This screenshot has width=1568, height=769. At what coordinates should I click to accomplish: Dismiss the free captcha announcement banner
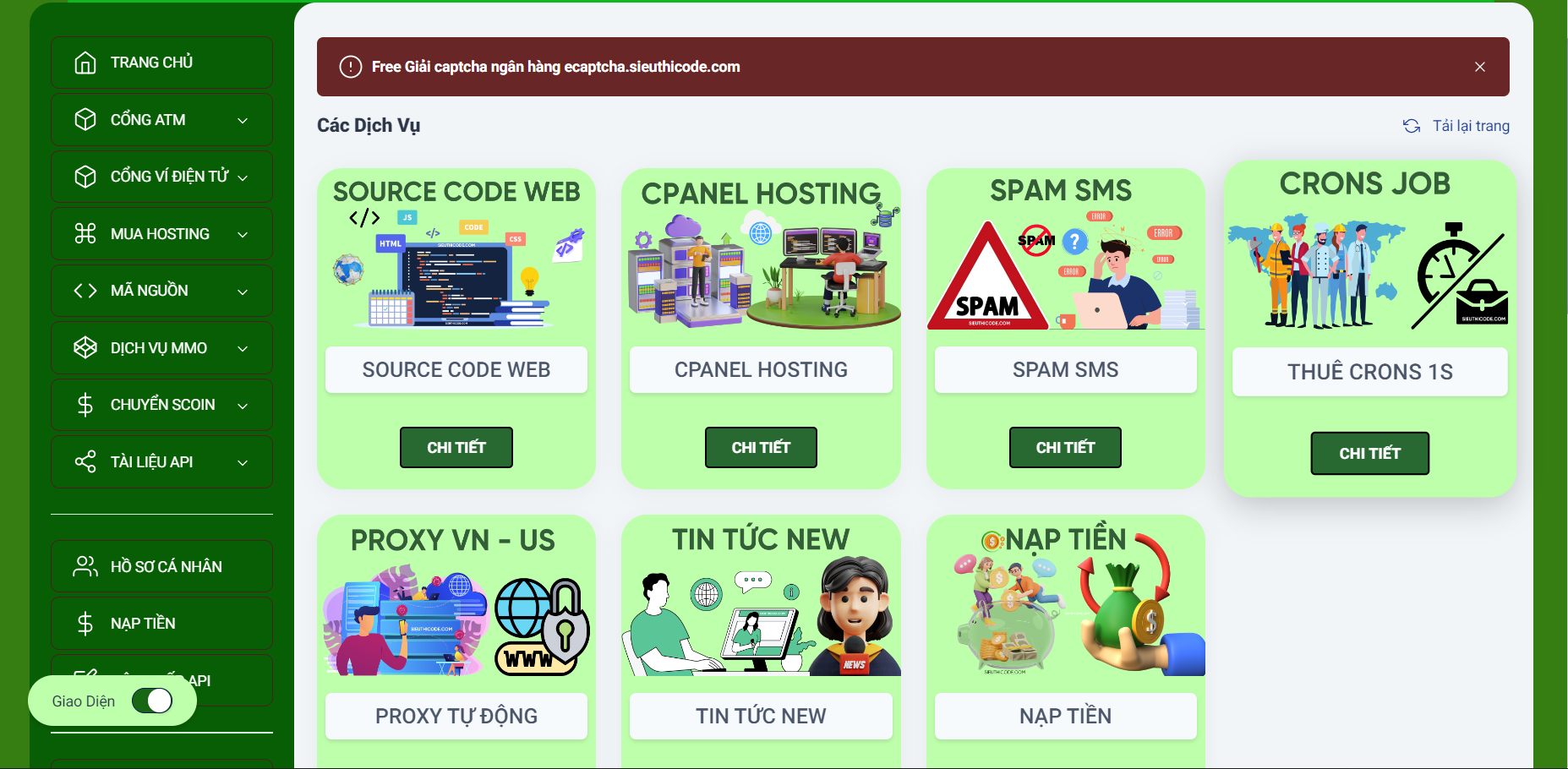pos(1479,67)
